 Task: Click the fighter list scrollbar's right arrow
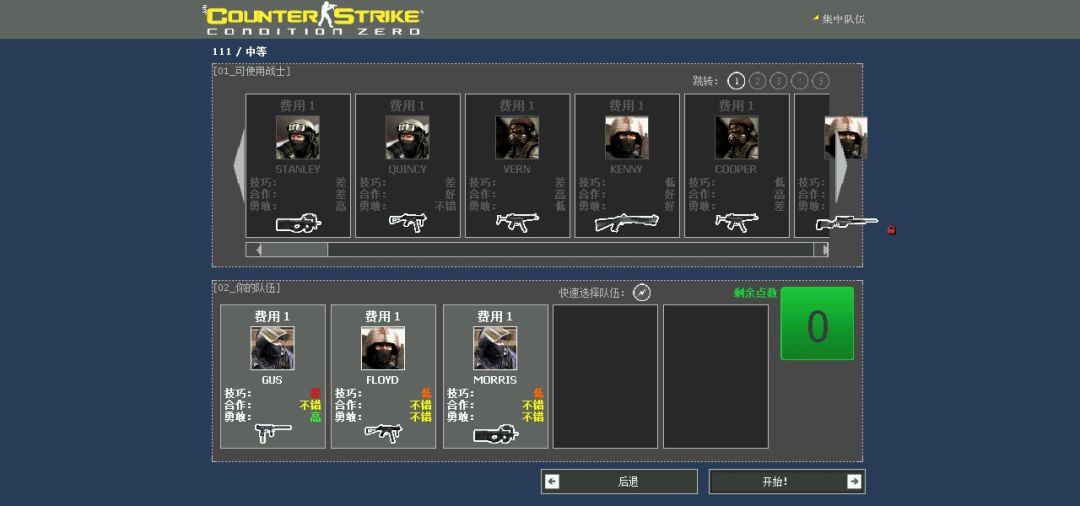coord(821,249)
